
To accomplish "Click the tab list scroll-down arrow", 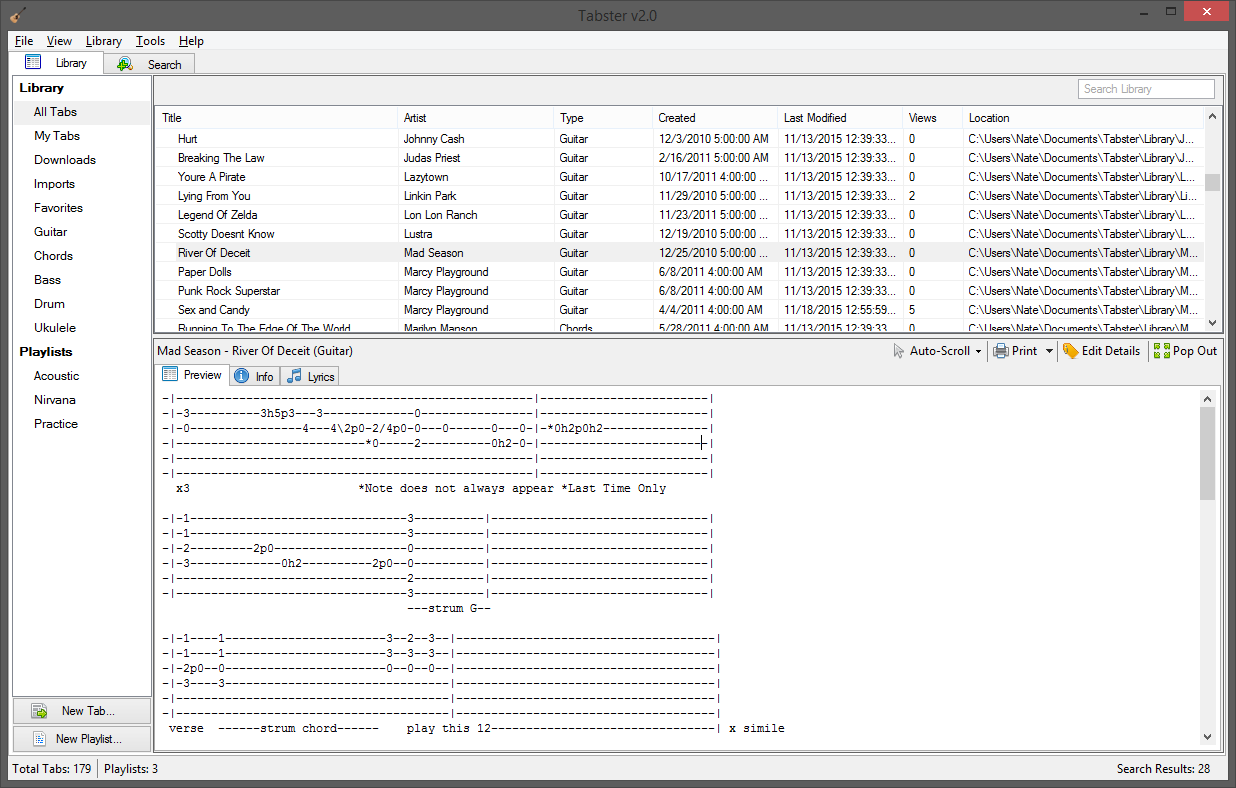I will point(1212,323).
